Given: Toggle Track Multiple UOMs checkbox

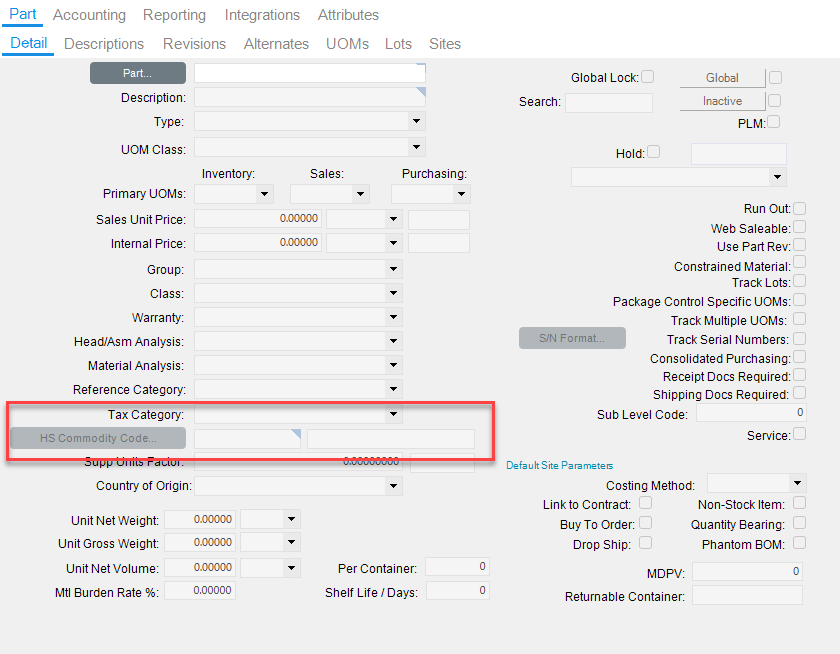Looking at the screenshot, I should (799, 319).
